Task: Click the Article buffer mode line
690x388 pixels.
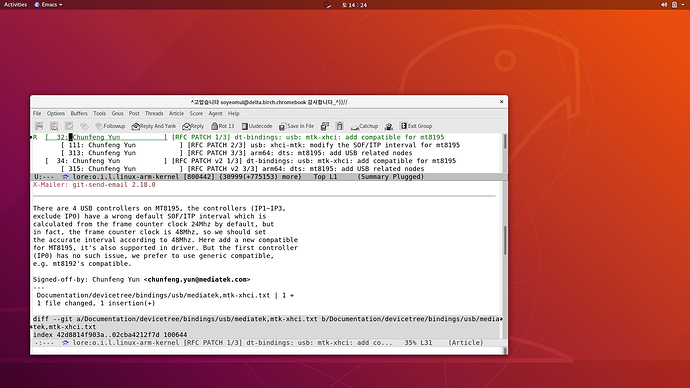Action: coord(269,343)
